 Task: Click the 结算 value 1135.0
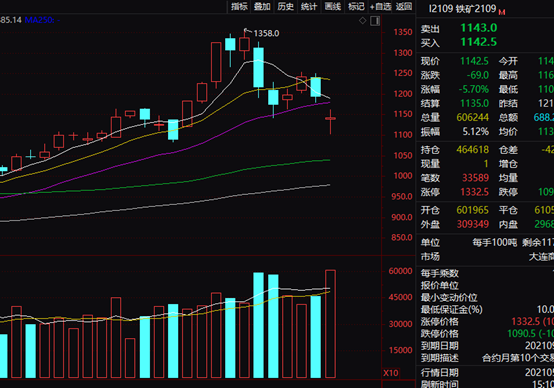click(x=474, y=104)
